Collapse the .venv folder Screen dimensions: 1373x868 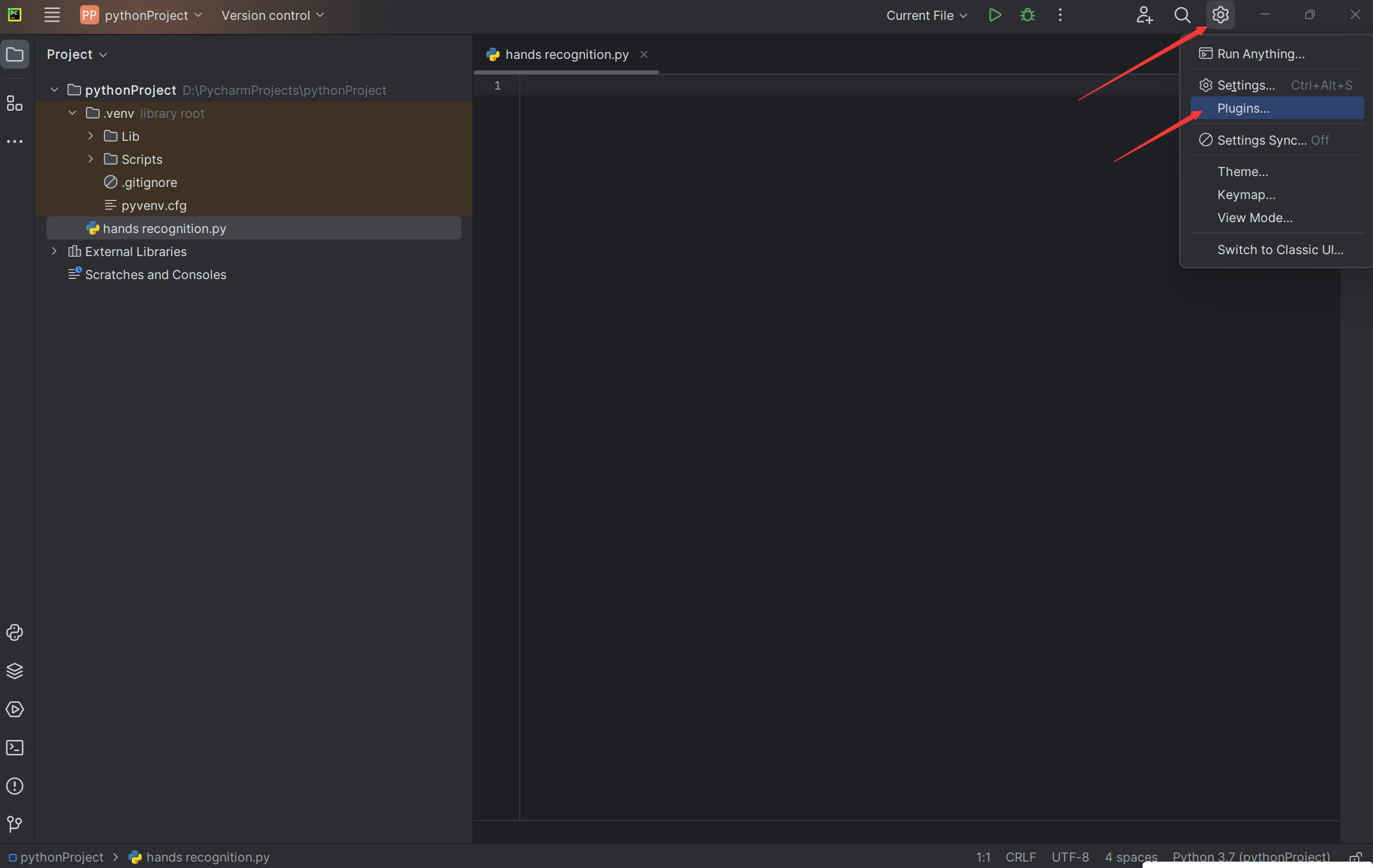click(x=72, y=113)
